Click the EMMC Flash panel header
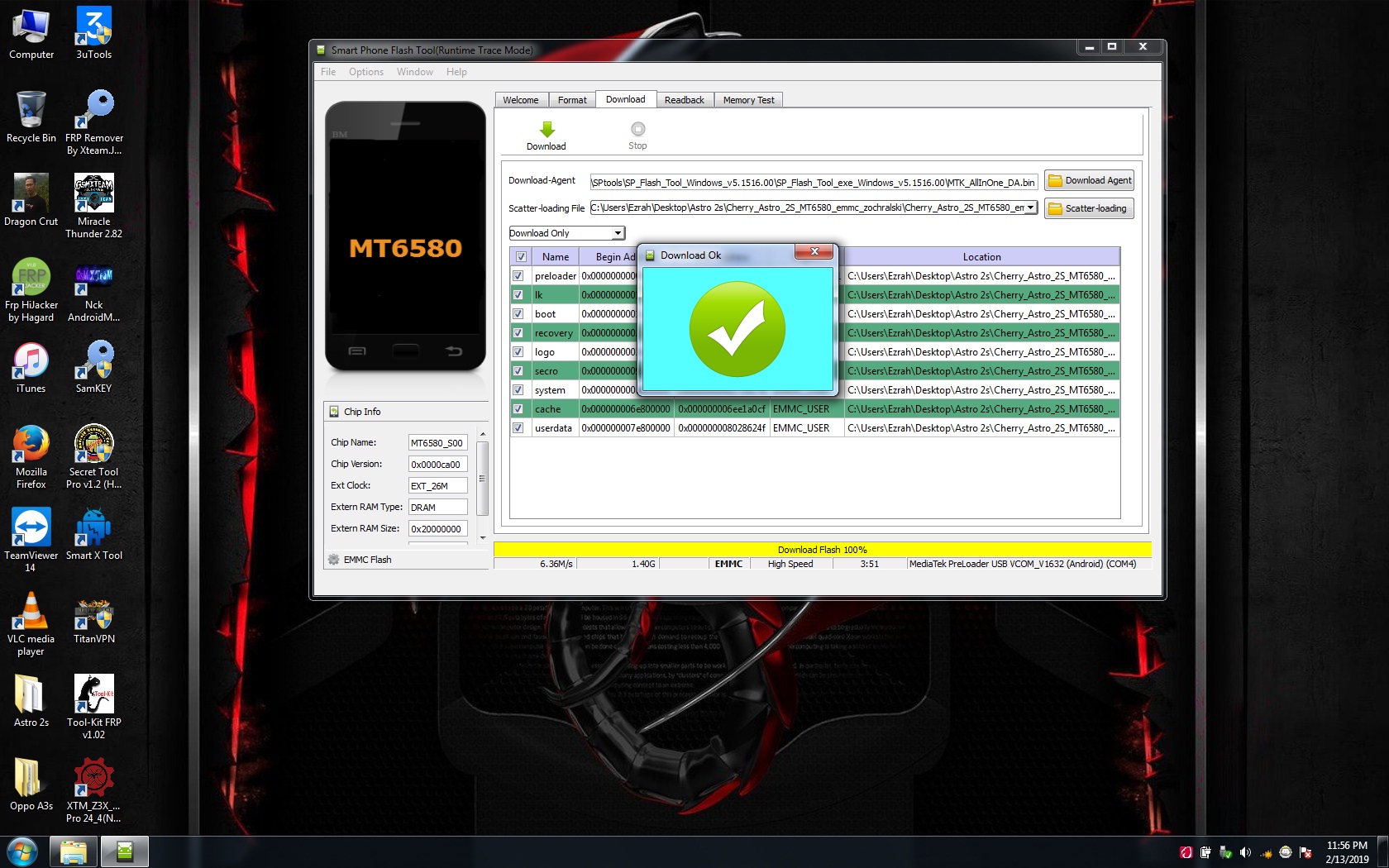 407,560
